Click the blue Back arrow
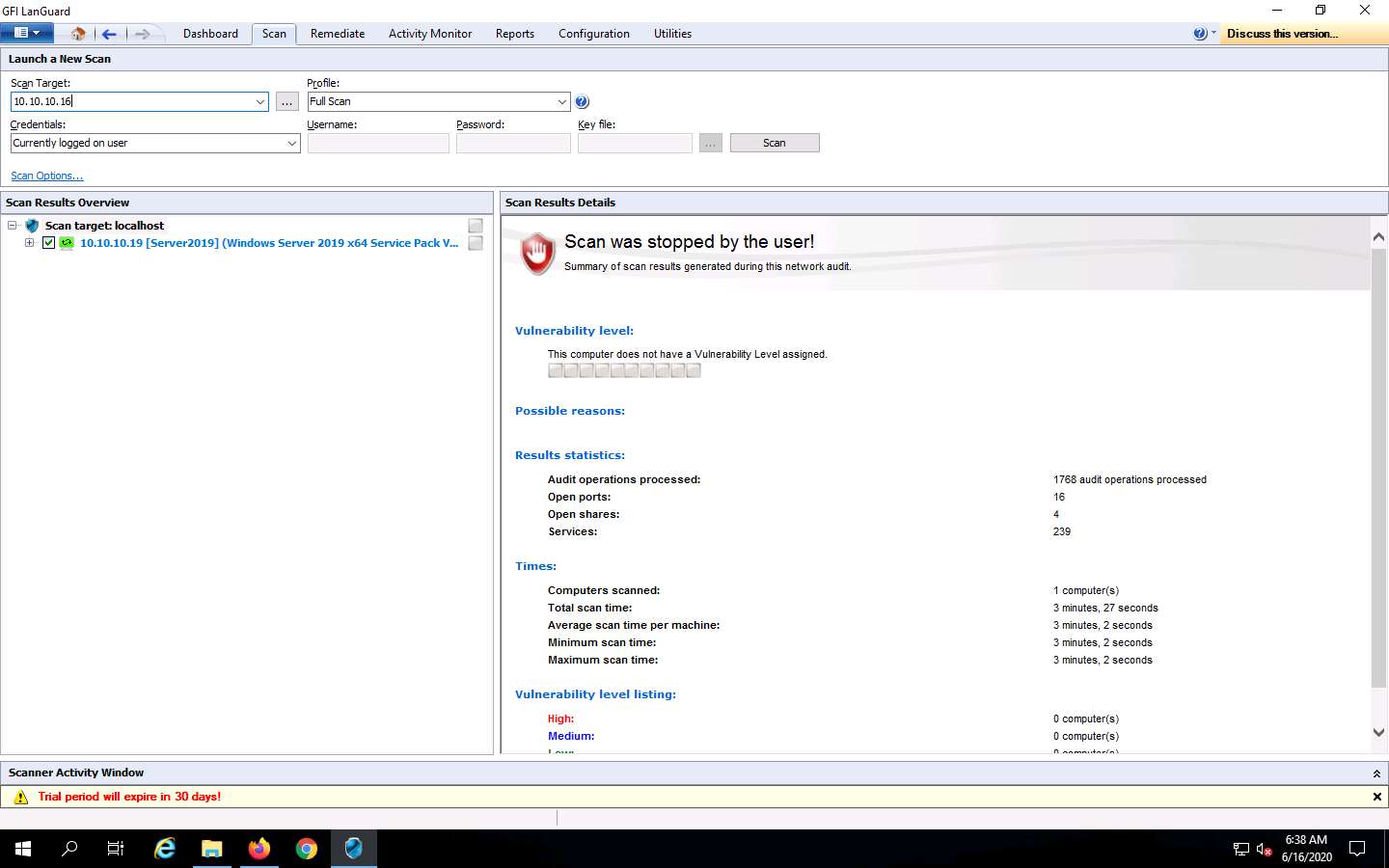This screenshot has width=1389, height=868. [109, 34]
